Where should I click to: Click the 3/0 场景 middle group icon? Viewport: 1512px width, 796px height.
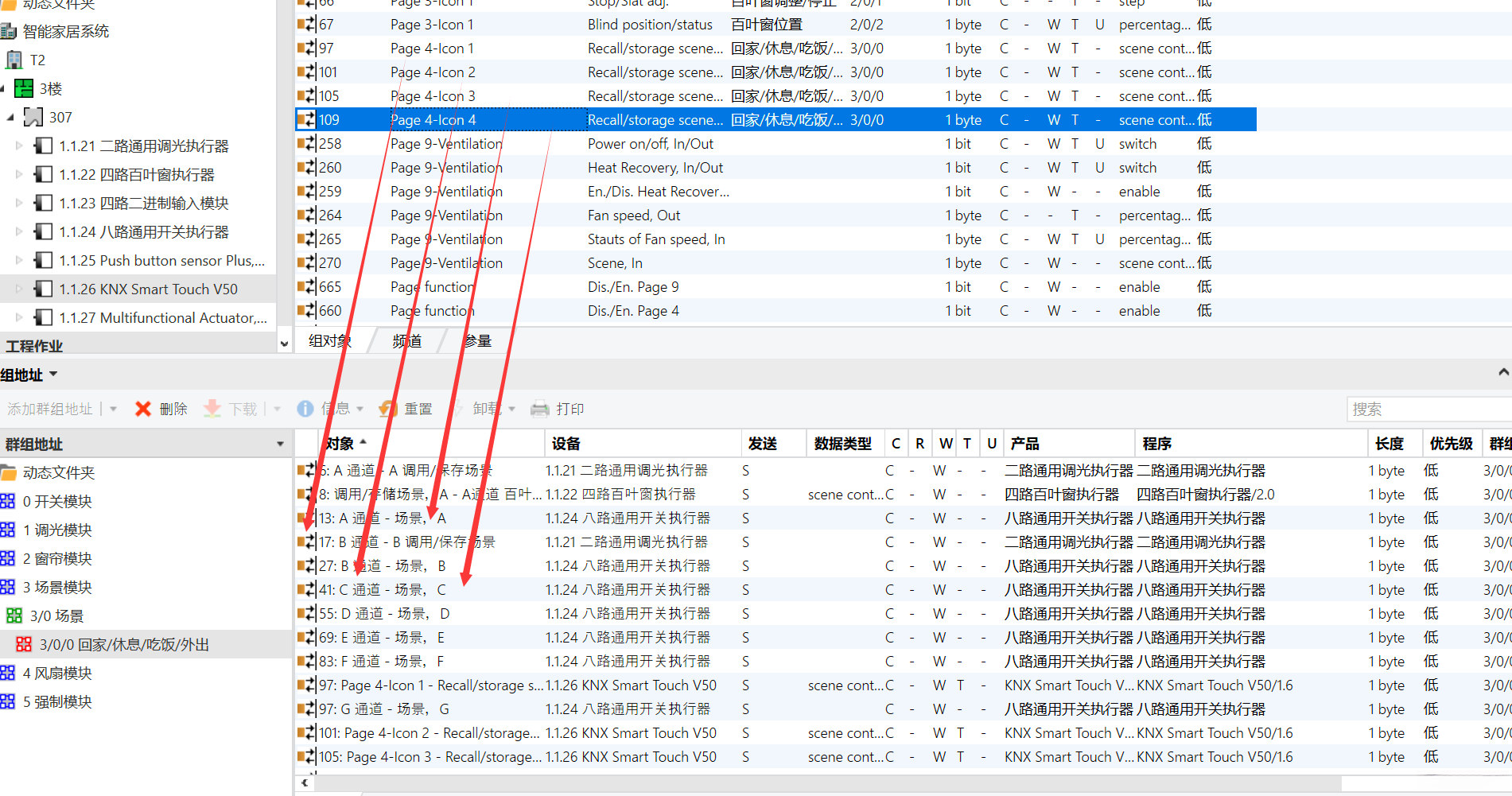click(x=14, y=616)
